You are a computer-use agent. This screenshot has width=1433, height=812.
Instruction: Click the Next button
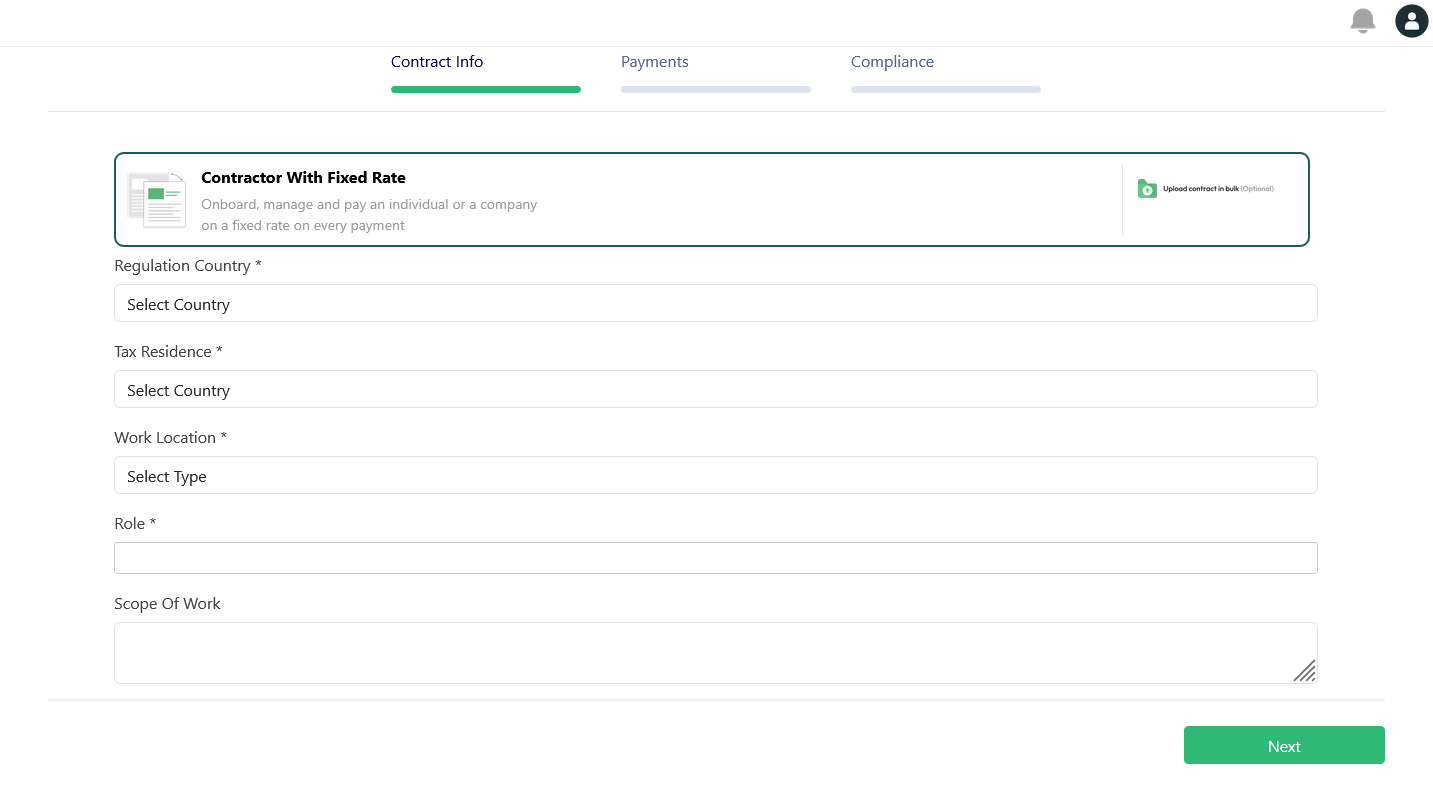point(1284,745)
